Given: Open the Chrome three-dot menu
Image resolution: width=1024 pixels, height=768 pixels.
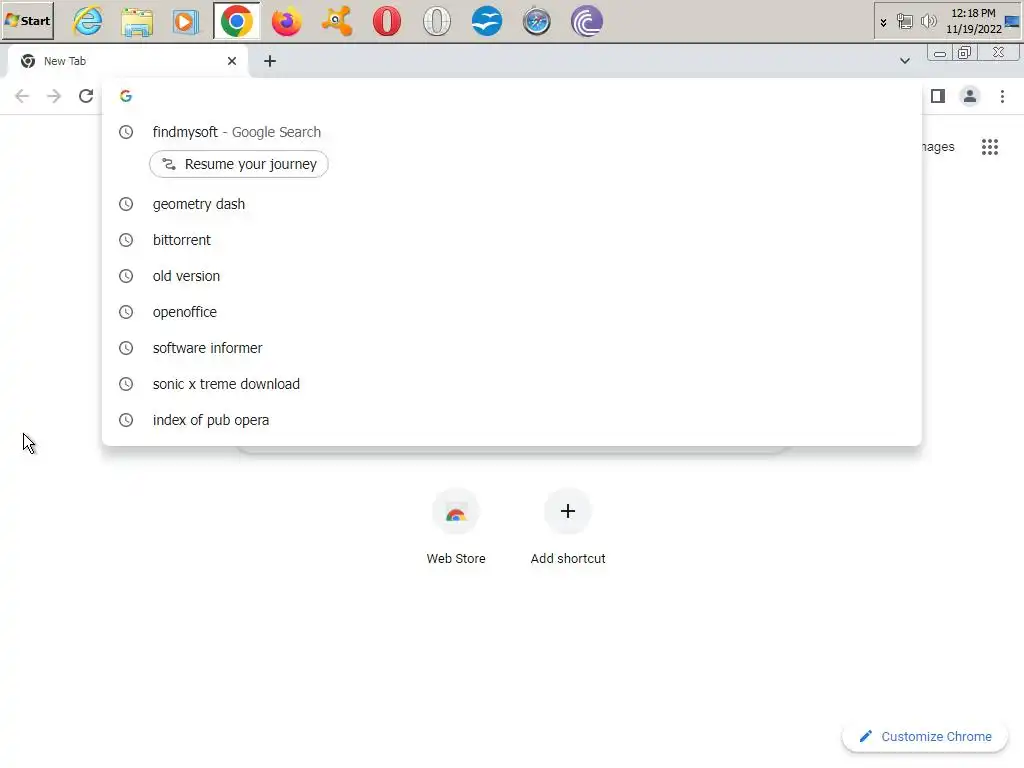Looking at the screenshot, I should [1002, 96].
